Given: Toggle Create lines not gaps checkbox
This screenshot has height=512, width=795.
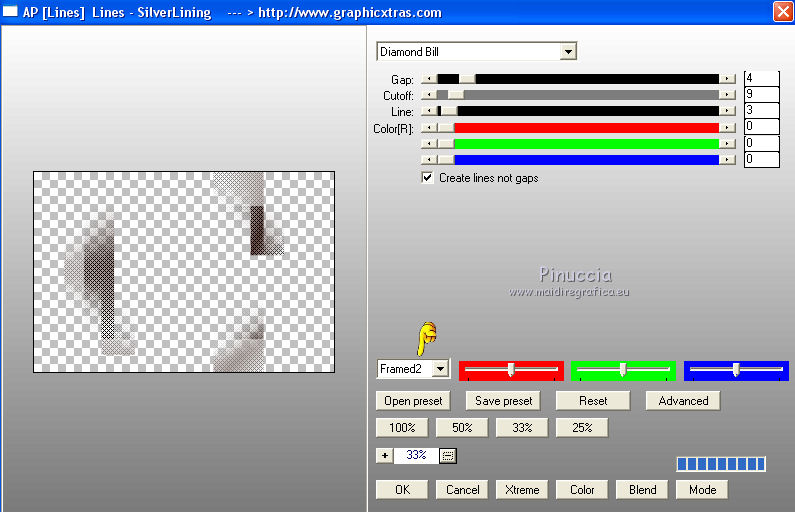Looking at the screenshot, I should pyautogui.click(x=427, y=177).
